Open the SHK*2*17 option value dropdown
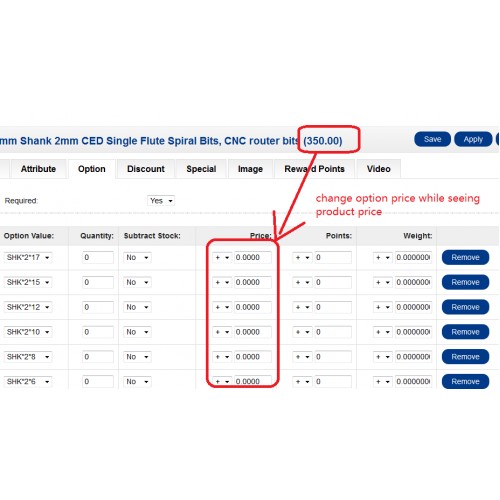This screenshot has height=500, width=500. pyautogui.click(x=28, y=257)
